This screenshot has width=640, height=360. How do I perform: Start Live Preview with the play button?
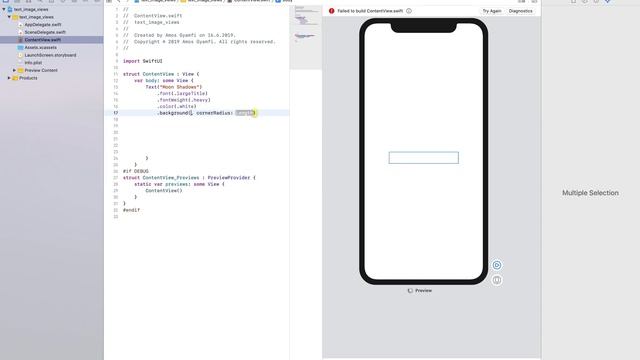pyautogui.click(x=497, y=265)
